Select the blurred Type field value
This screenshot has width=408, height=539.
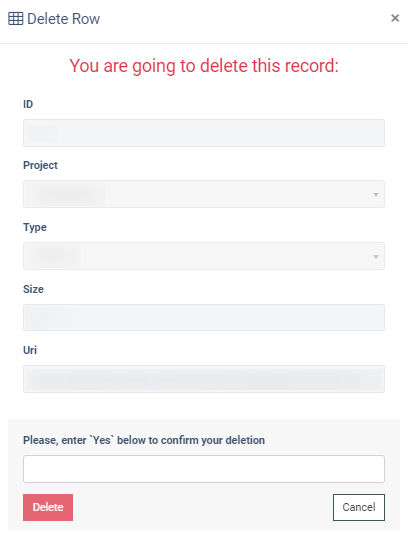[x=54, y=256]
